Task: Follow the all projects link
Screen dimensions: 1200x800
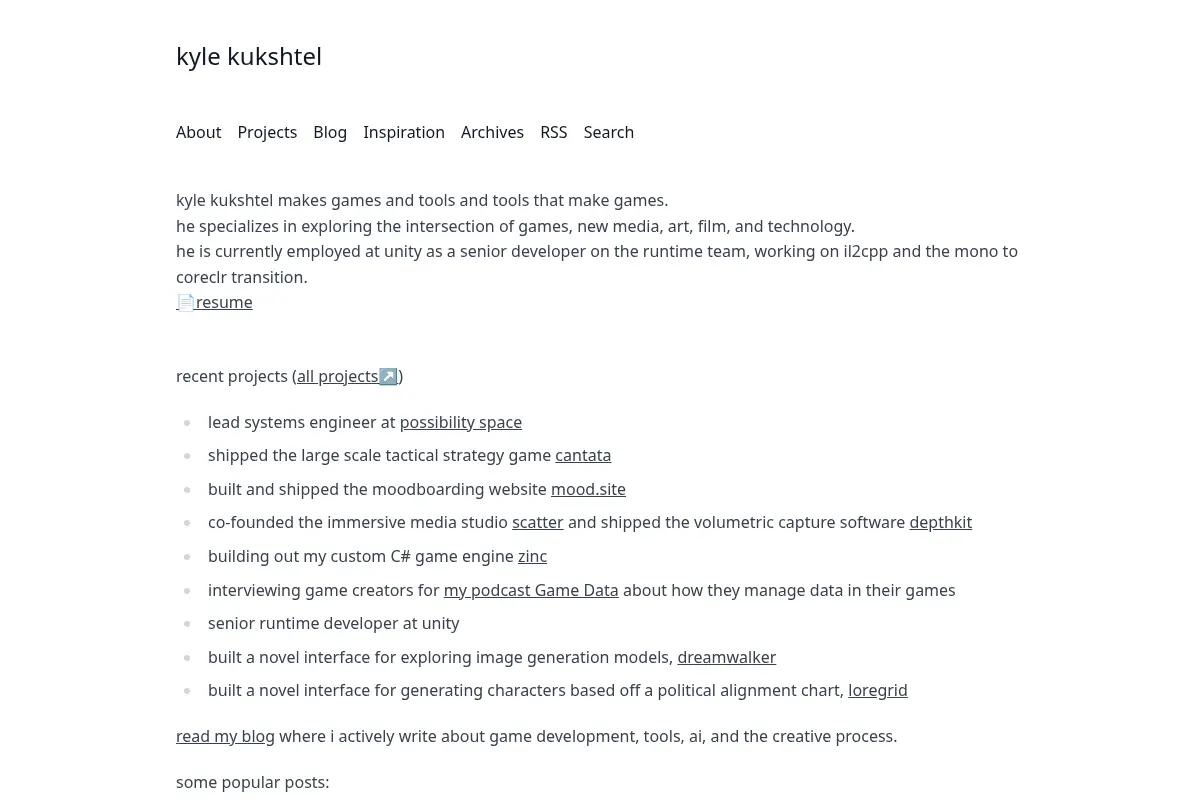Action: point(338,376)
